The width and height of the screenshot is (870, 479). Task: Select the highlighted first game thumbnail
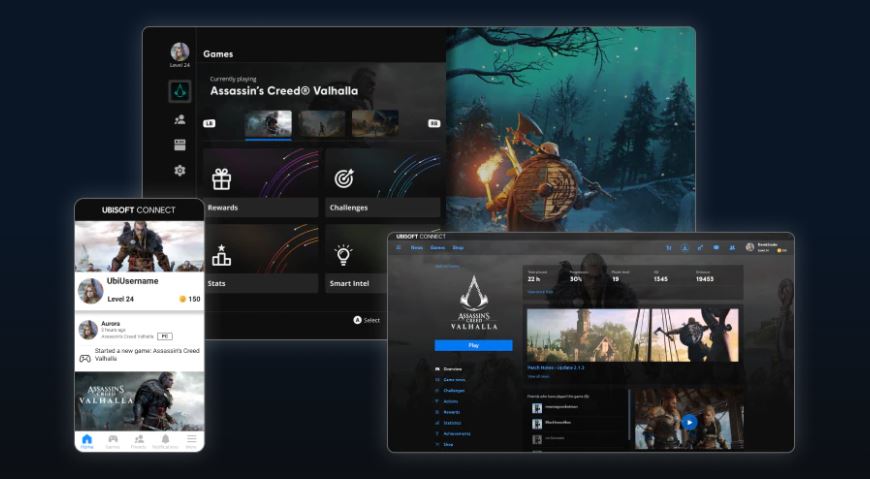point(269,123)
